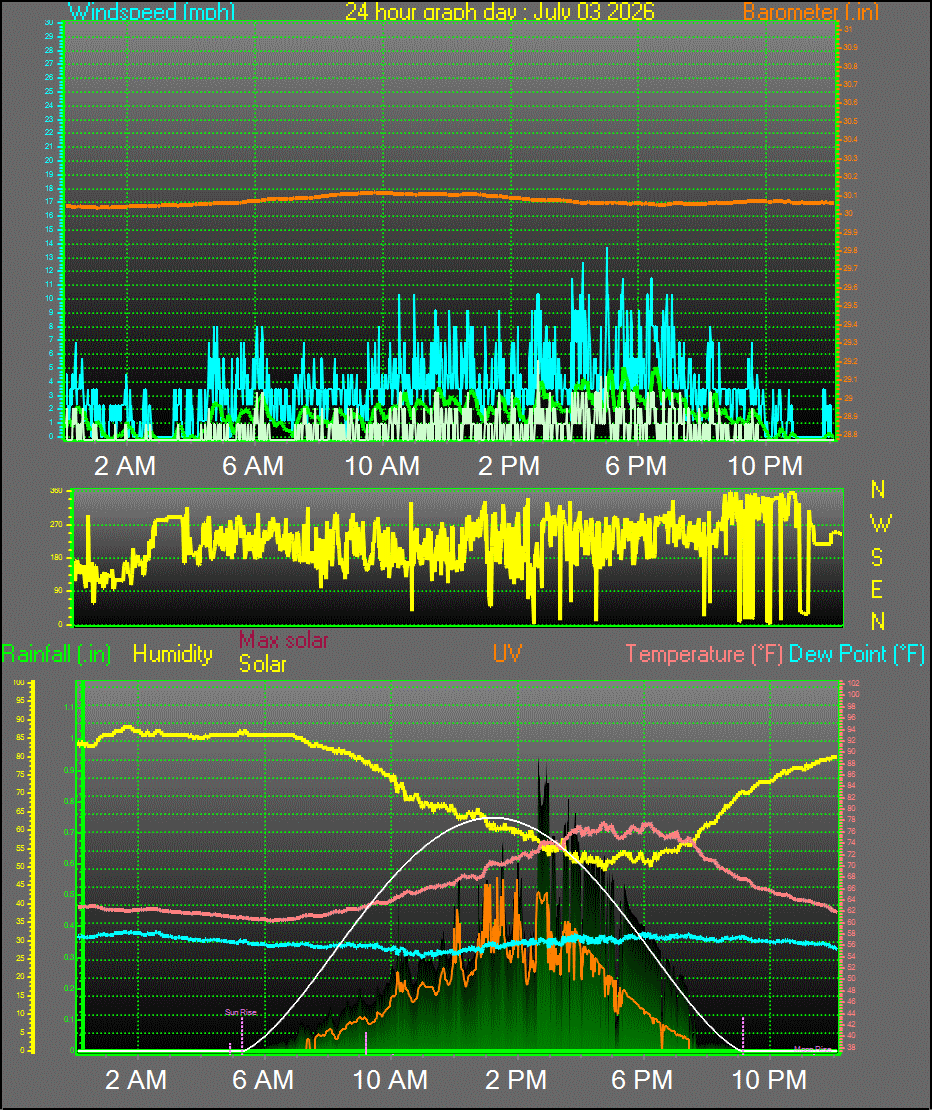This screenshot has width=932, height=1110.
Task: Click '10 PM' under the bottom temperature graph
Action: click(x=769, y=1080)
